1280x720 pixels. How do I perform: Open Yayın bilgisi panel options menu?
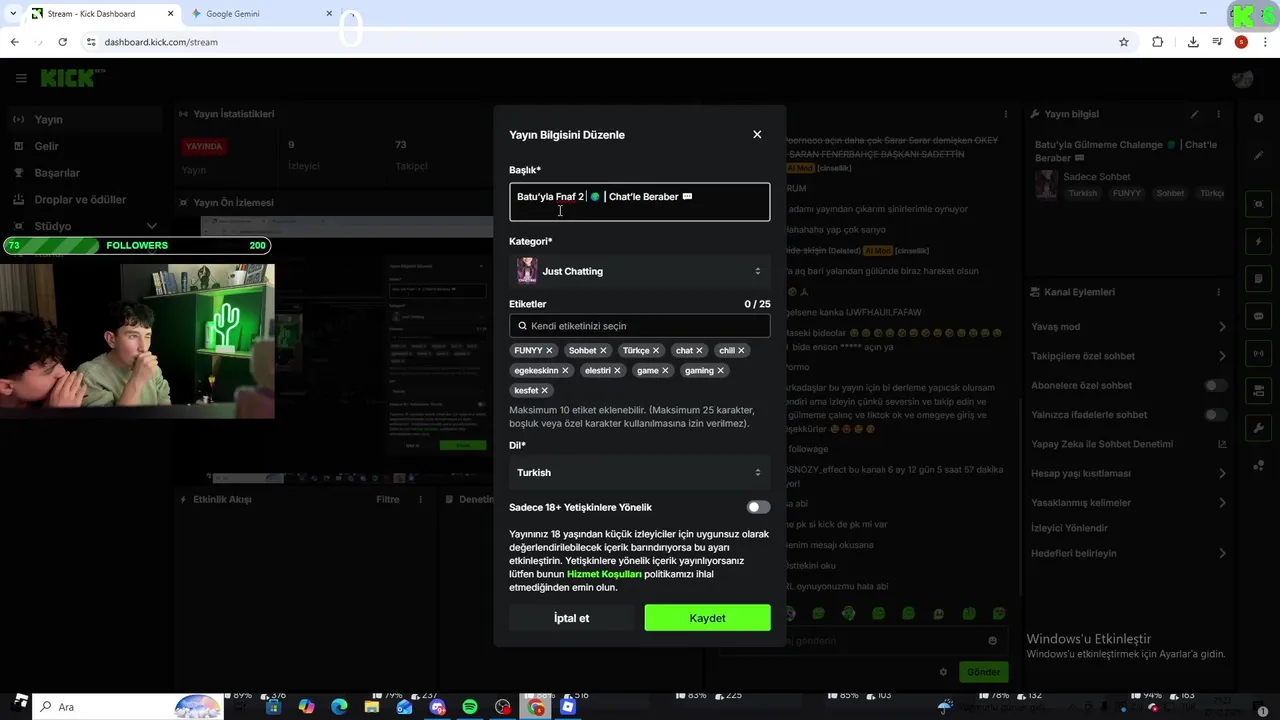1218,114
